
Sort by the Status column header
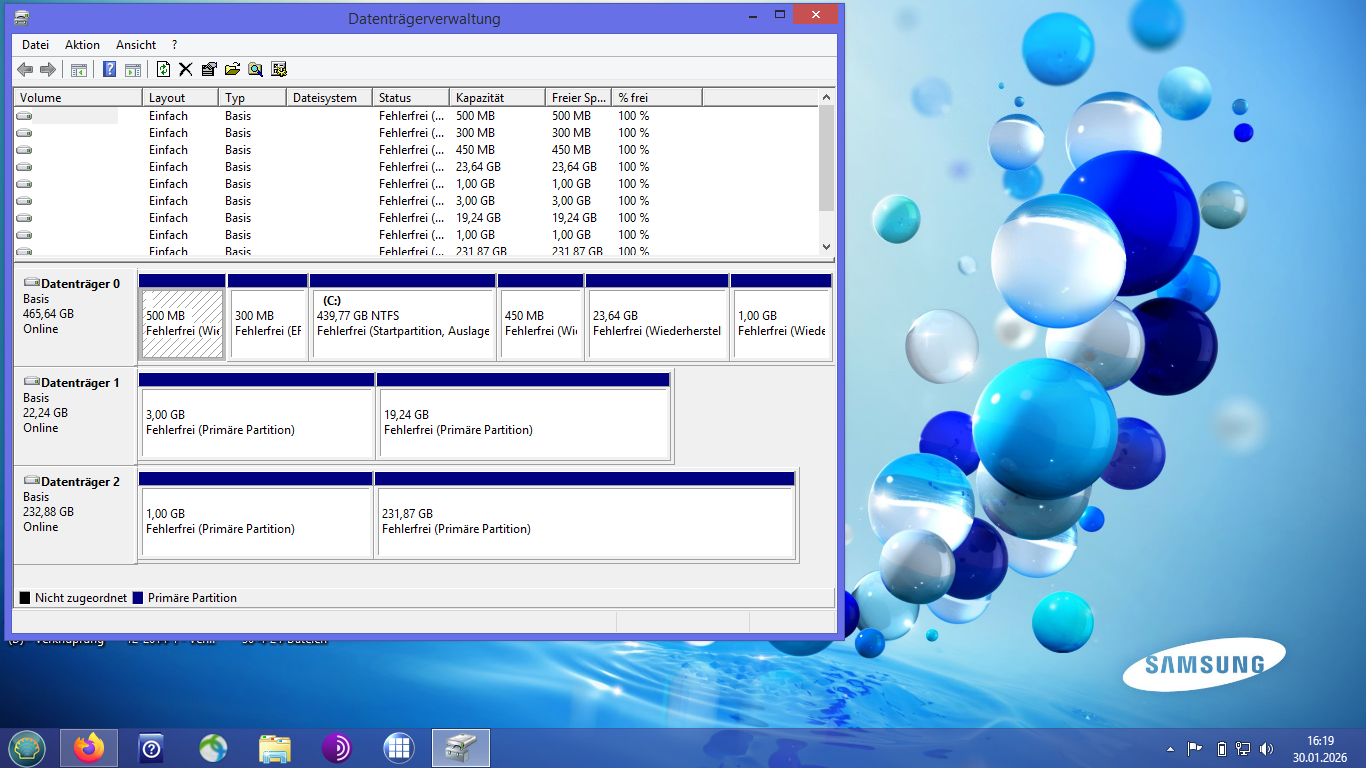(x=411, y=98)
